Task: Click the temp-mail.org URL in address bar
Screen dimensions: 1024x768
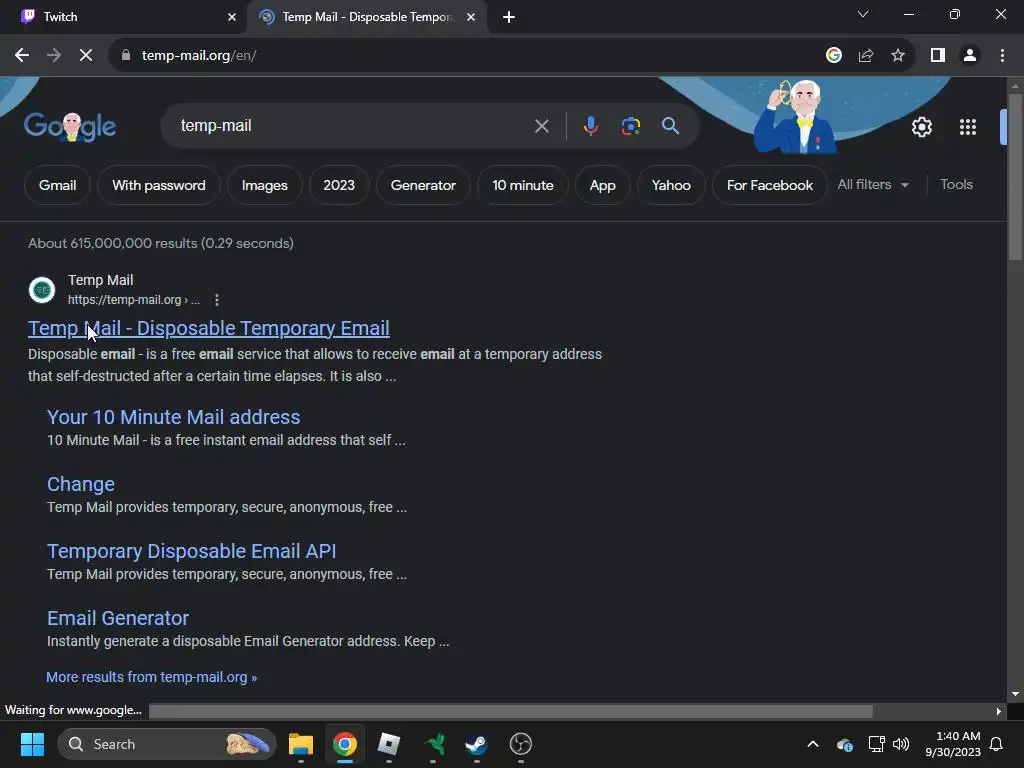Action: 199,56
